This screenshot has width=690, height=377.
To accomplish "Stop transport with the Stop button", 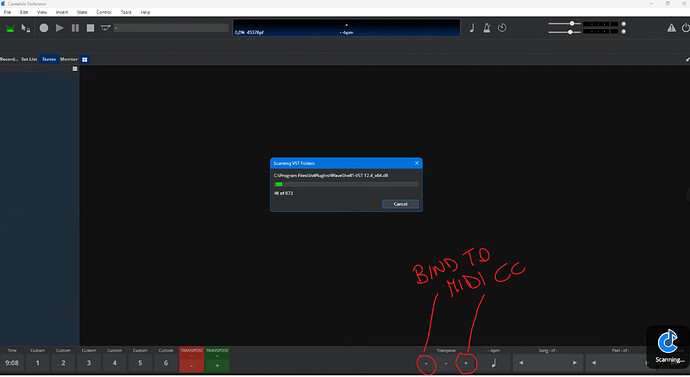I will pos(90,28).
